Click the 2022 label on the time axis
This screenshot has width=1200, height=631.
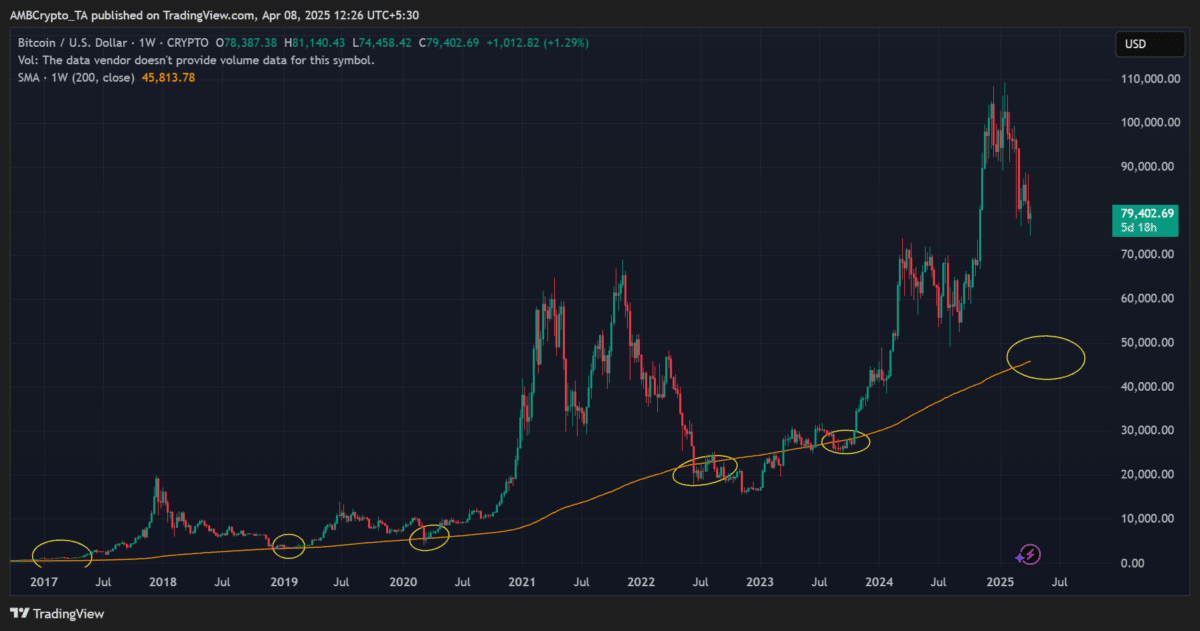[641, 581]
